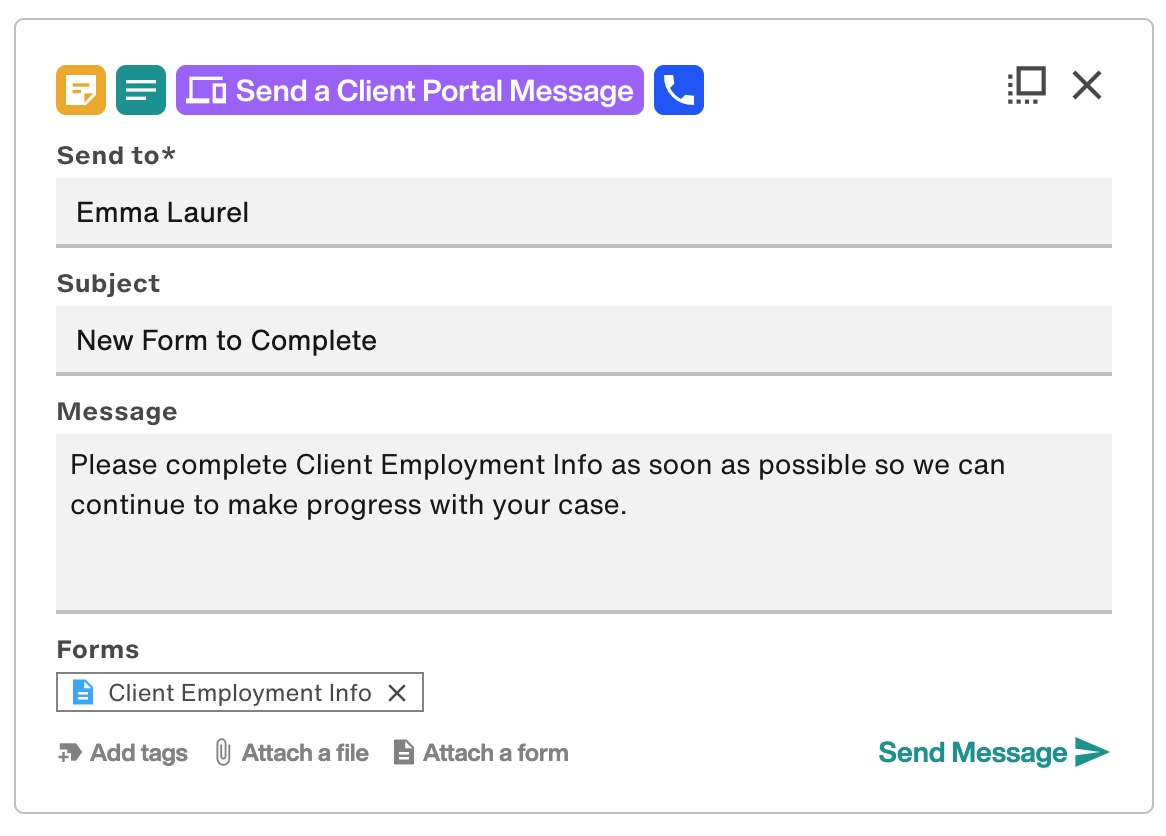This screenshot has width=1166, height=836.
Task: Click inside the Message text area
Action: coord(584,524)
